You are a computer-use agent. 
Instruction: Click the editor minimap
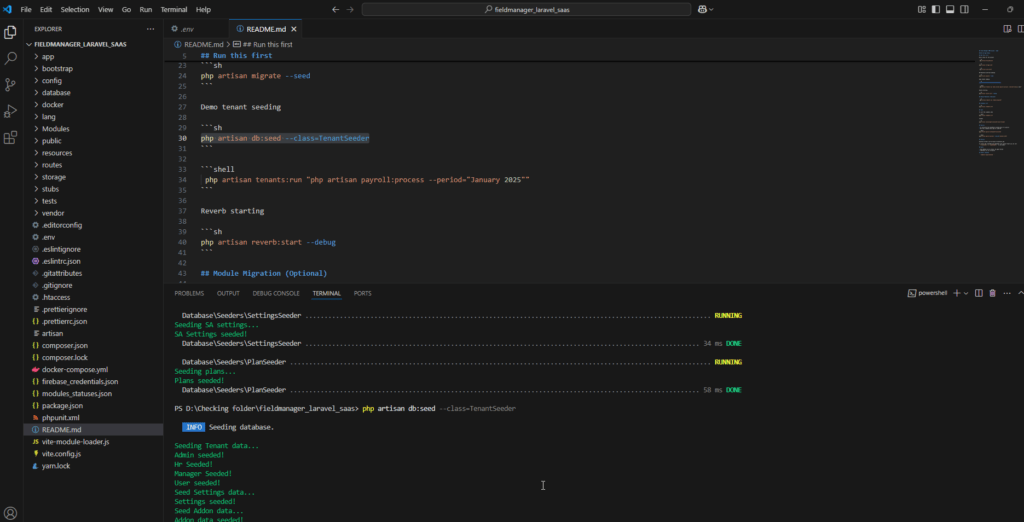[999, 103]
